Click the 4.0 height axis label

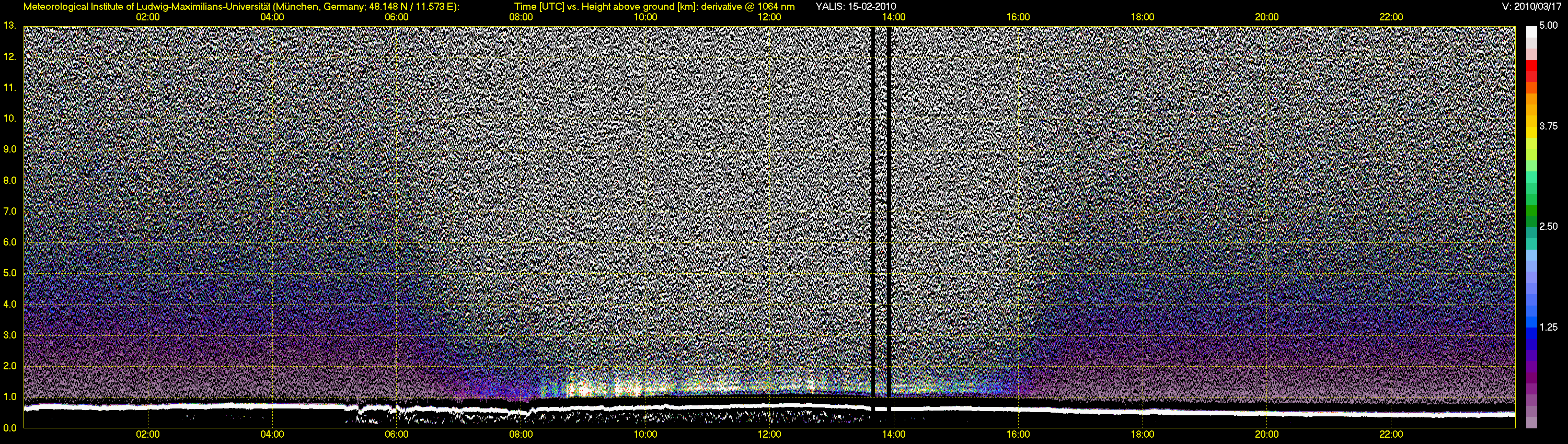(10, 304)
